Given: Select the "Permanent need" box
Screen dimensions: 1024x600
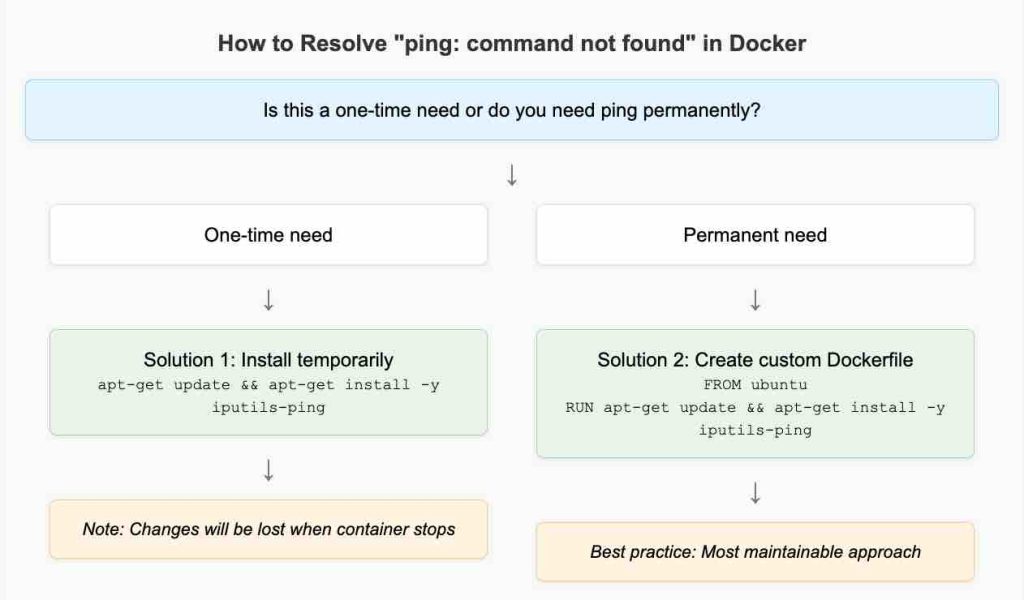Looking at the screenshot, I should click(x=755, y=235).
